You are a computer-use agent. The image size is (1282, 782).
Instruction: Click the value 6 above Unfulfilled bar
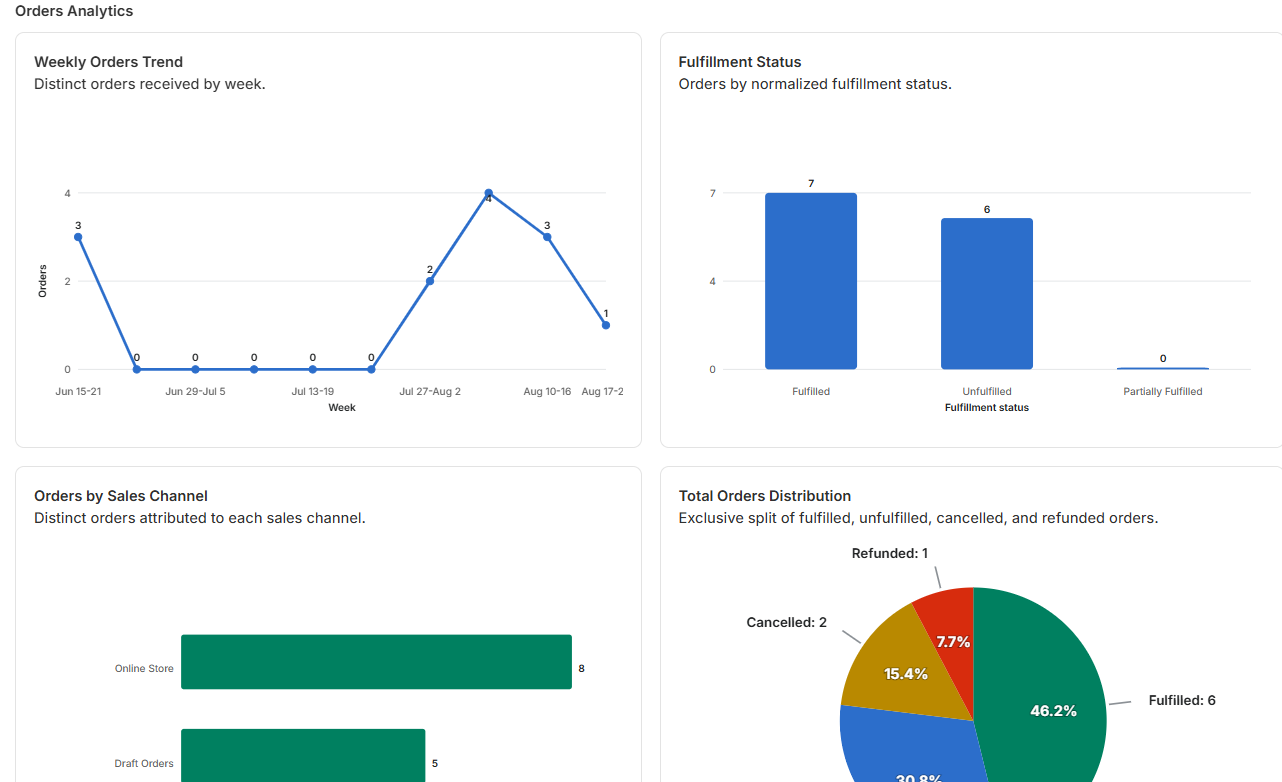[x=987, y=209]
